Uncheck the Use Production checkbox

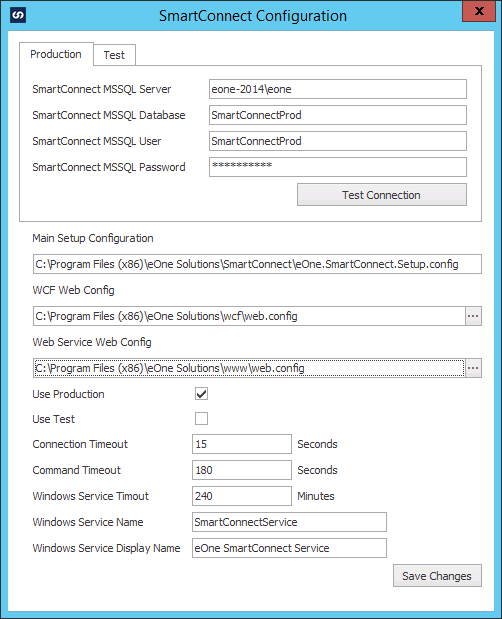click(201, 394)
